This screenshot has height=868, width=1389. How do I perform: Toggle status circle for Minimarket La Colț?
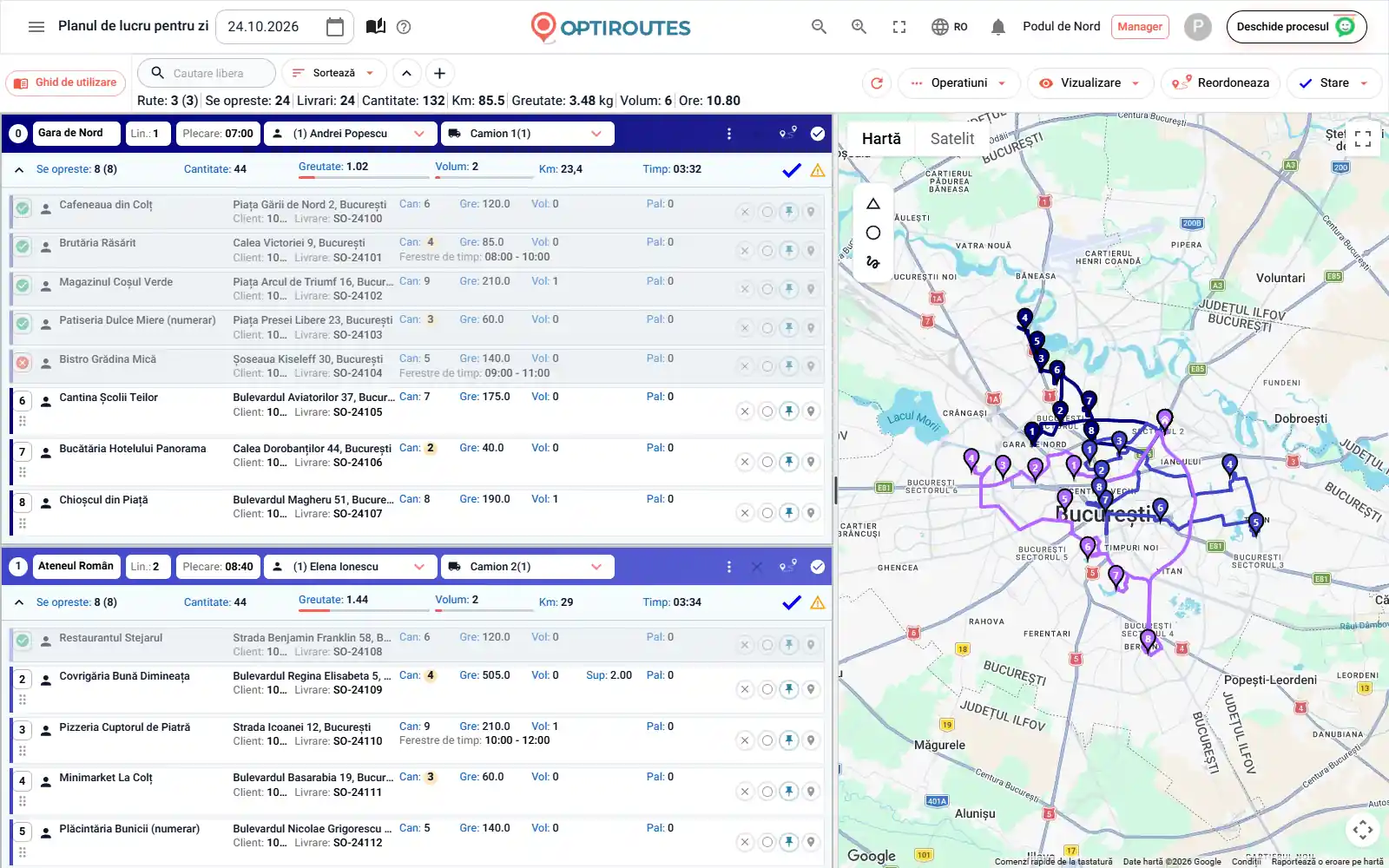767,792
